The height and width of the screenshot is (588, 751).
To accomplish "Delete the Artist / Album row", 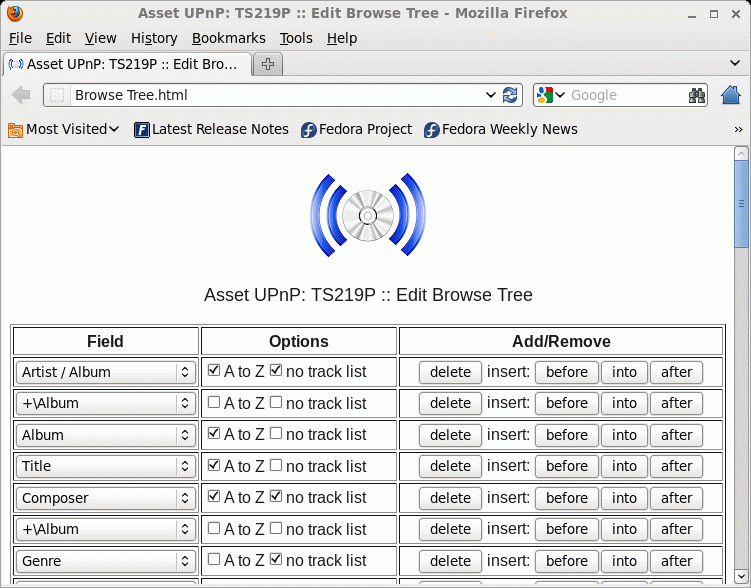I will click(450, 372).
